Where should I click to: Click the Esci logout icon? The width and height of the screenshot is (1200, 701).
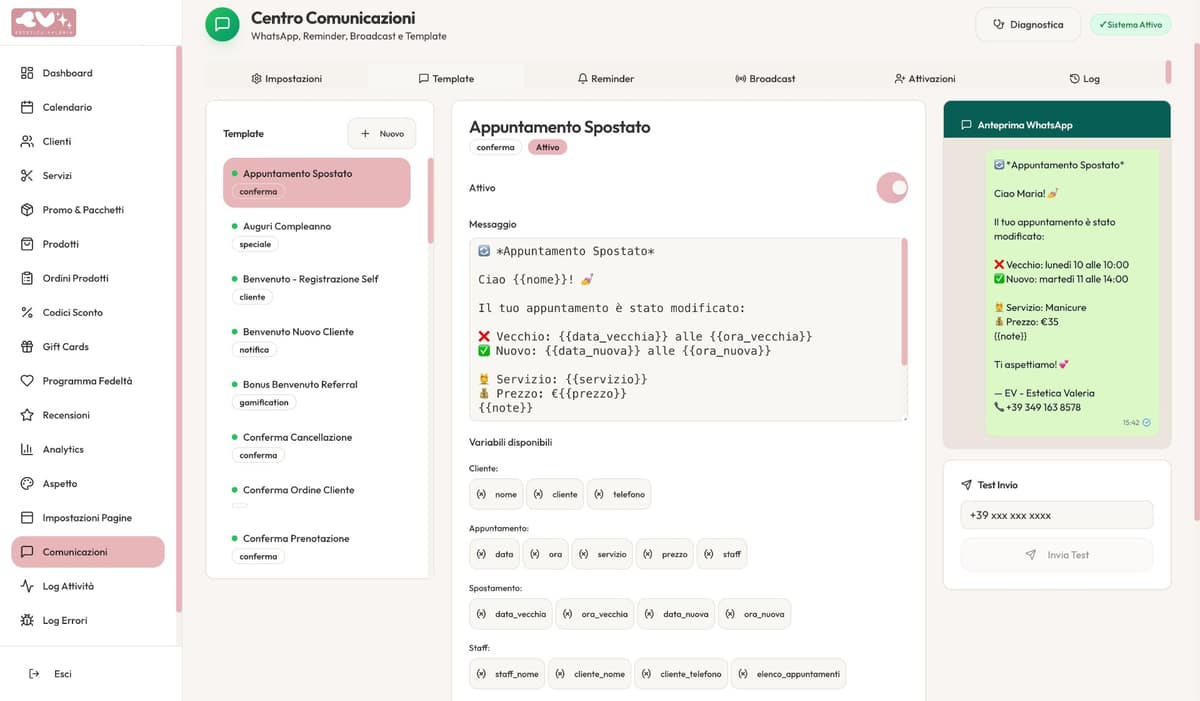click(x=34, y=674)
